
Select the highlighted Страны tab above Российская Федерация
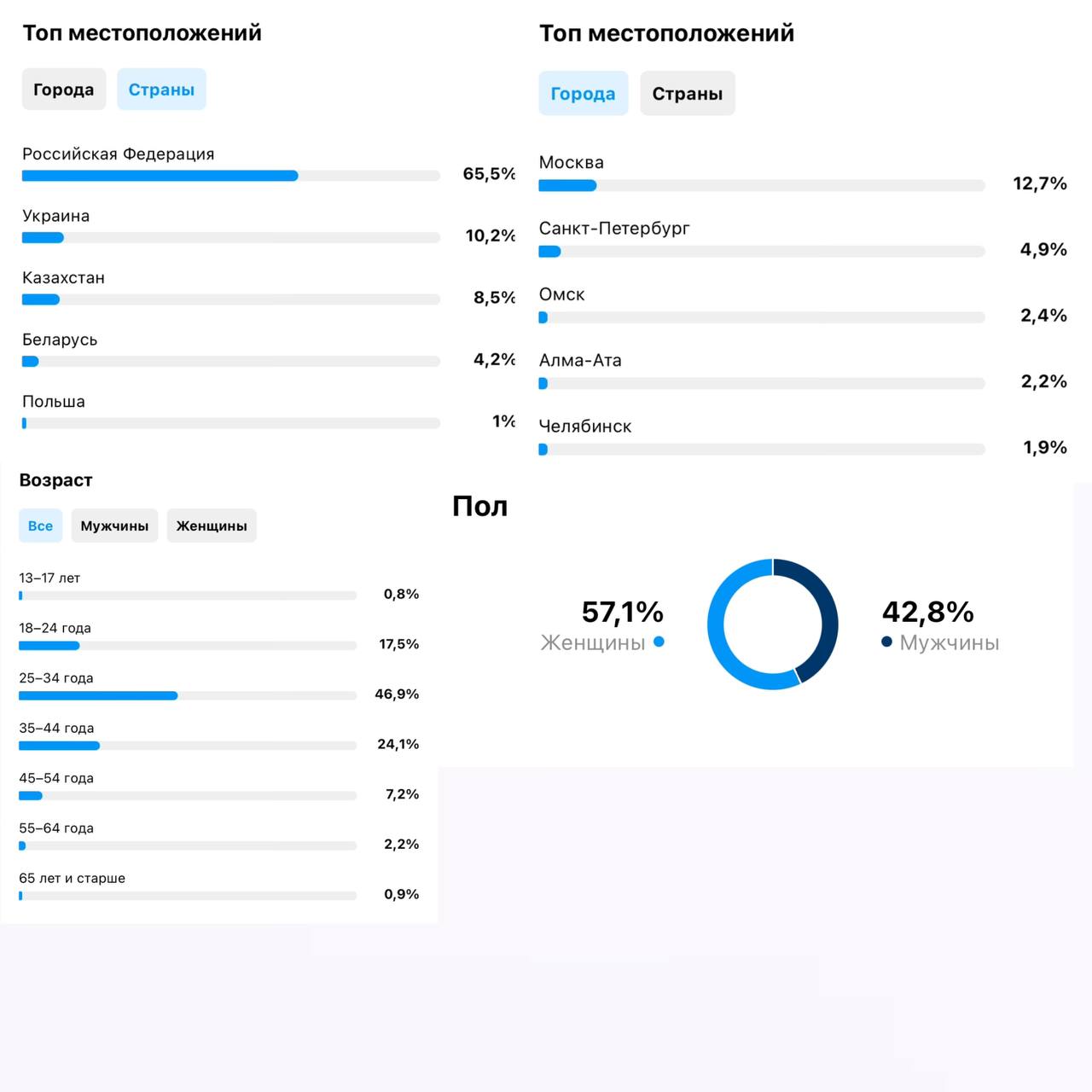pos(161,90)
